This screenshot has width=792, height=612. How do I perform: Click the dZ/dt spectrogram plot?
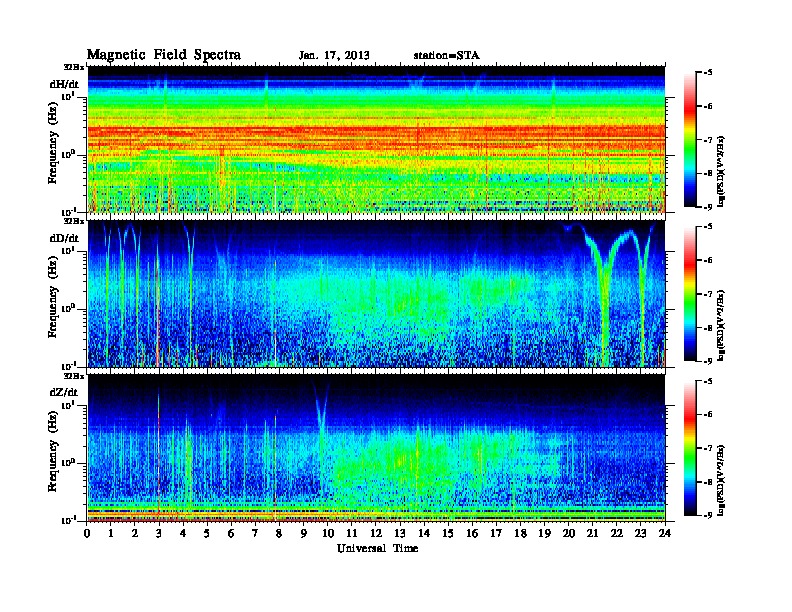tap(376, 448)
